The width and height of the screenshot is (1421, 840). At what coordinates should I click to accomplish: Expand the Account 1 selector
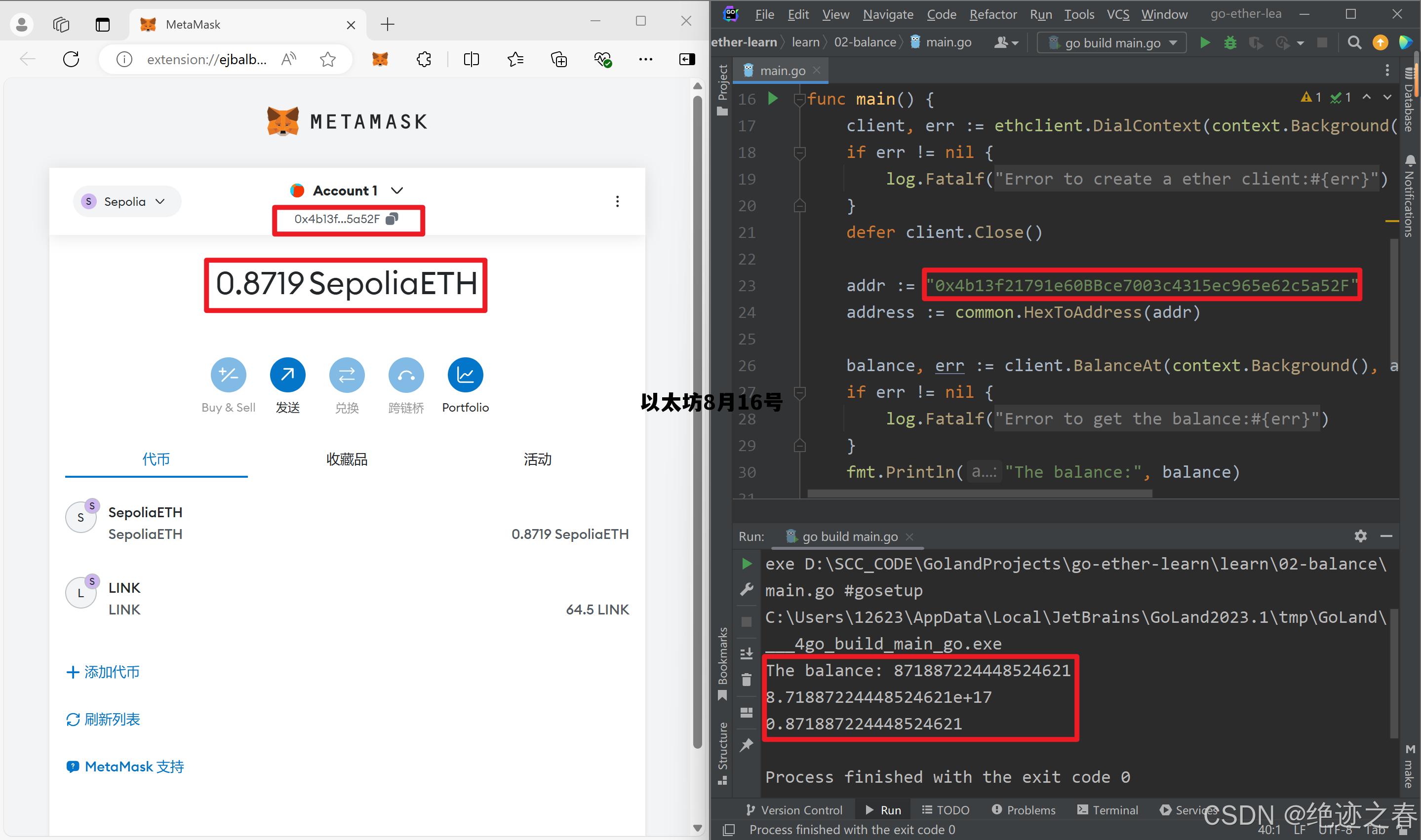tap(346, 191)
